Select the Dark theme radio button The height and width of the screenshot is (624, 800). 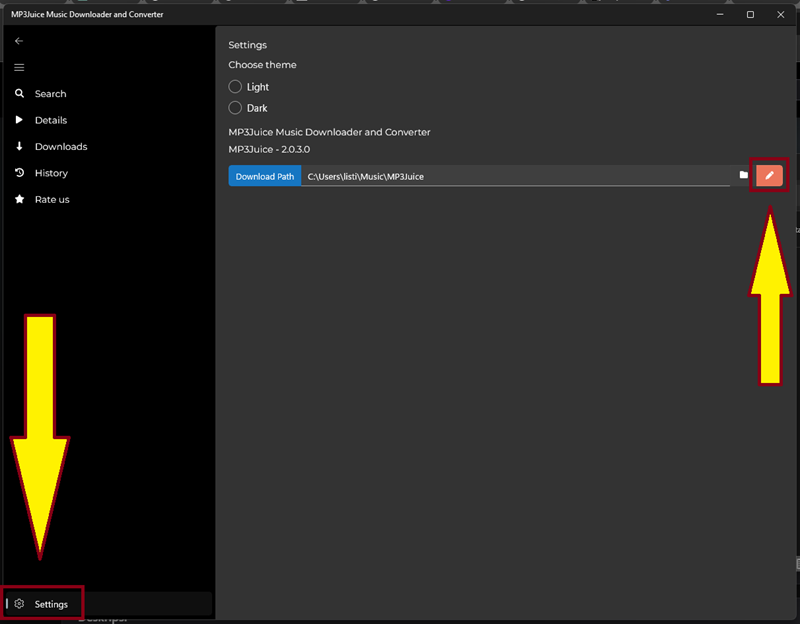(x=235, y=108)
